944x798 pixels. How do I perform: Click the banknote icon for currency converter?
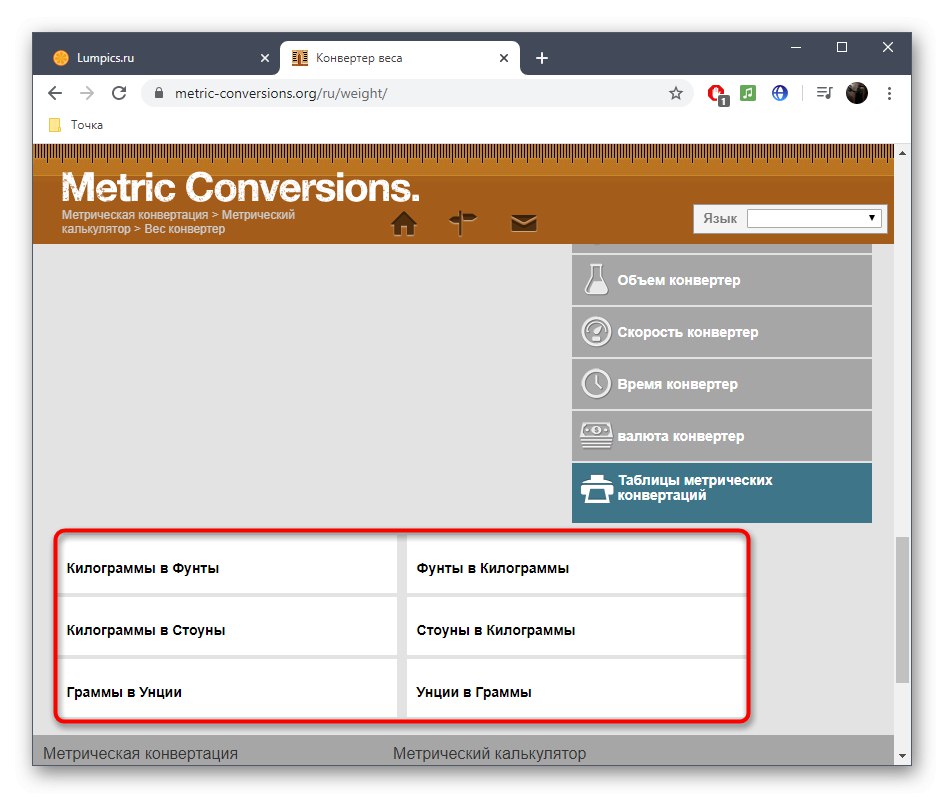[596, 435]
